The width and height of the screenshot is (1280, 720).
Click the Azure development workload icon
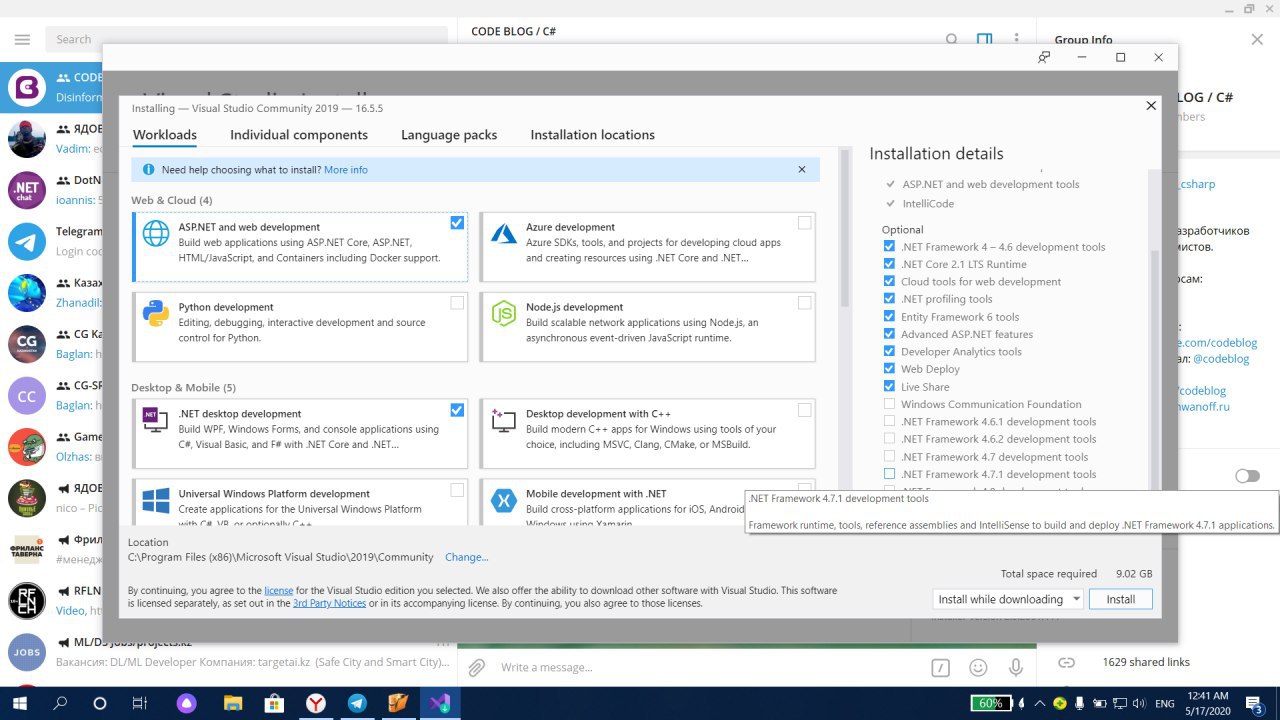pyautogui.click(x=504, y=234)
